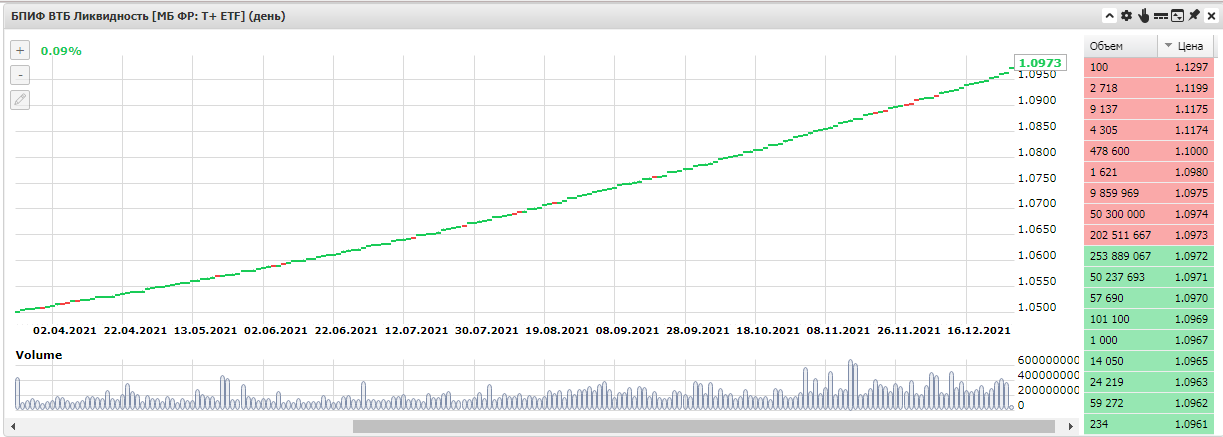1223x437 pixels.
Task: Activate the pencil drawing tool
Action: tap(20, 99)
